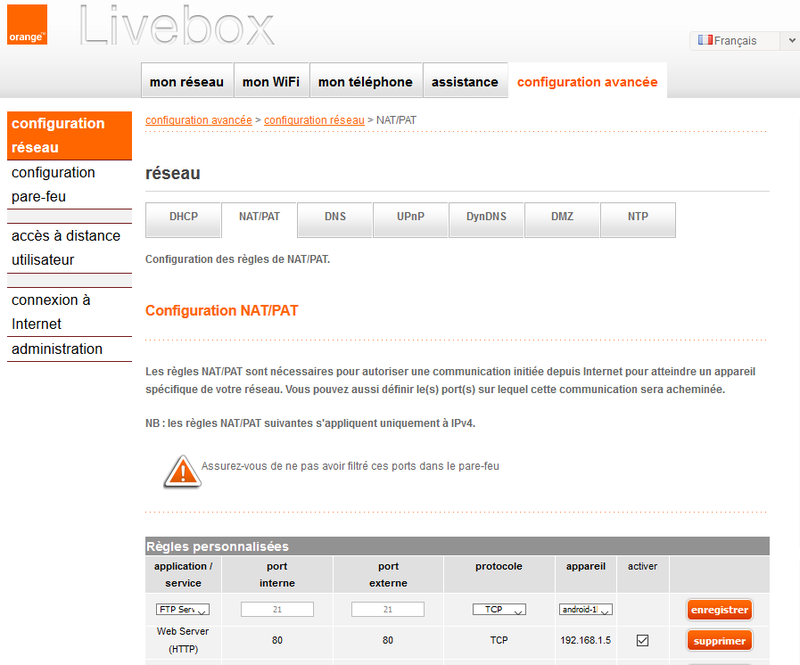Open the FTP Server application dropdown
This screenshot has width=800, height=665.
(x=183, y=609)
